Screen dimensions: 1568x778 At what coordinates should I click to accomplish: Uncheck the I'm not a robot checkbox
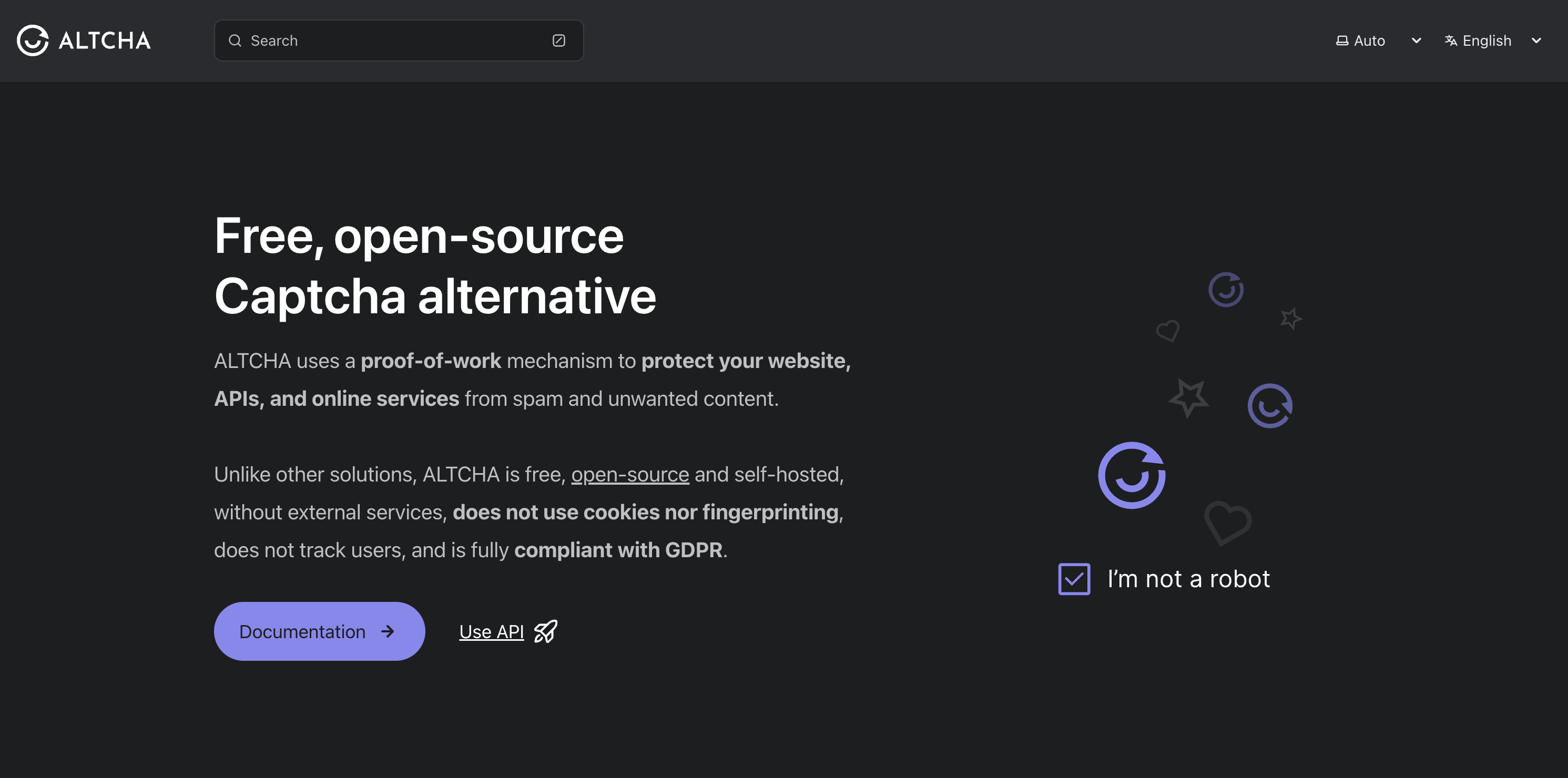1074,579
